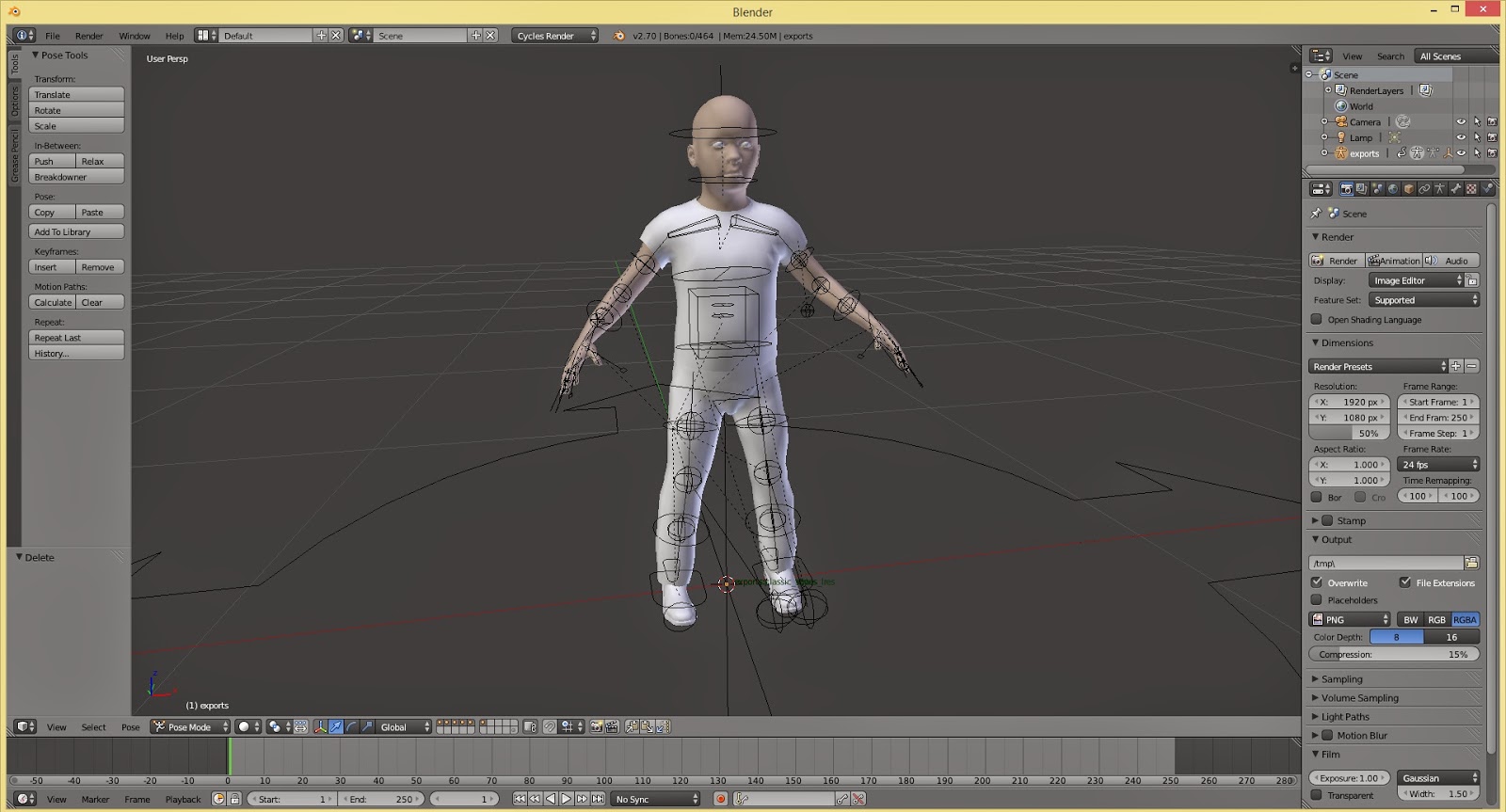Screen dimensions: 1506x812
Task: Open the Help menu
Action: coord(174,36)
